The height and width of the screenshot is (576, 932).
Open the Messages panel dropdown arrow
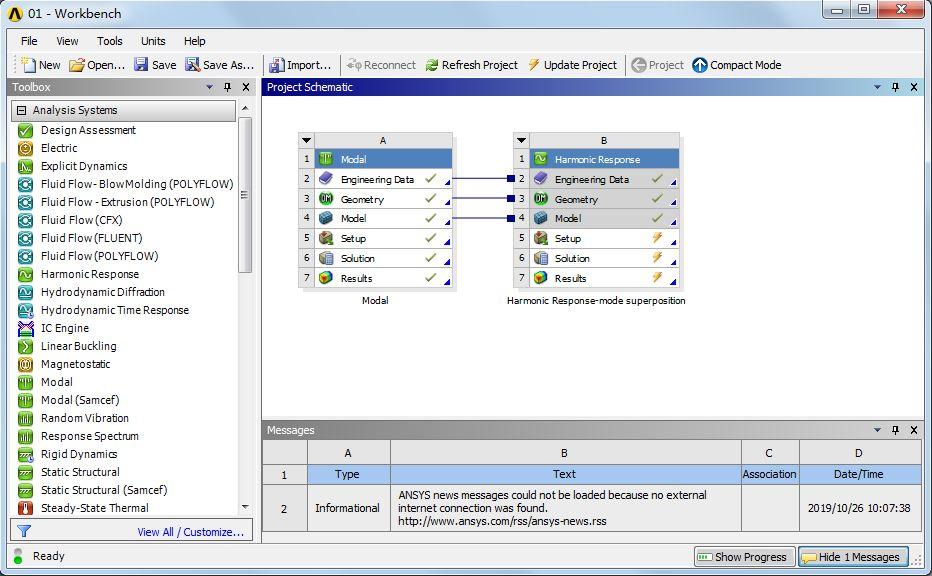[x=877, y=430]
